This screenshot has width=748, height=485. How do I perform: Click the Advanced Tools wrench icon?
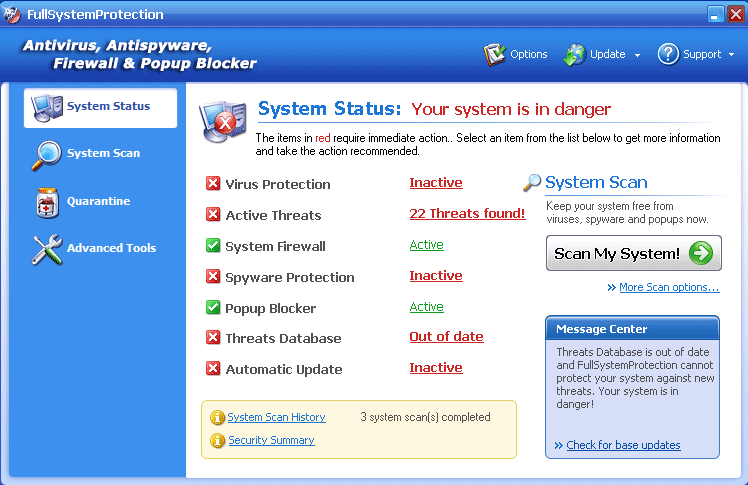[x=46, y=249]
